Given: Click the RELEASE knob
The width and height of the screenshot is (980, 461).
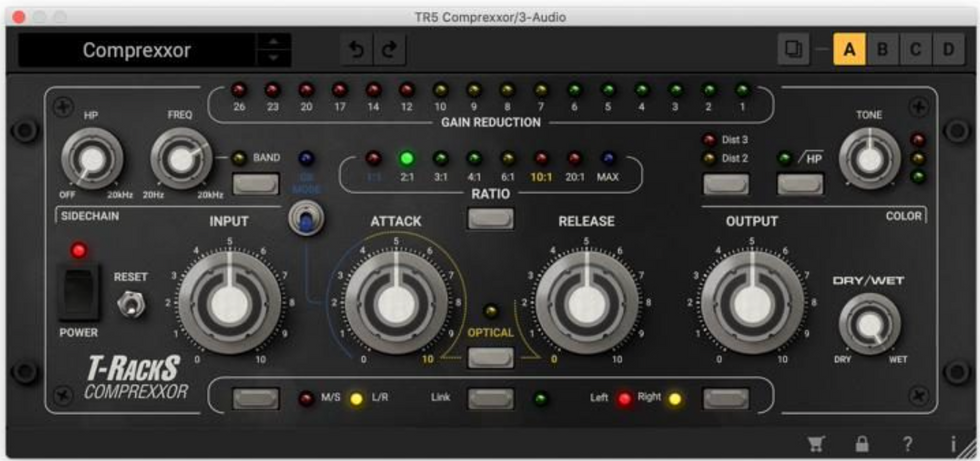Looking at the screenshot, I should click(x=587, y=304).
